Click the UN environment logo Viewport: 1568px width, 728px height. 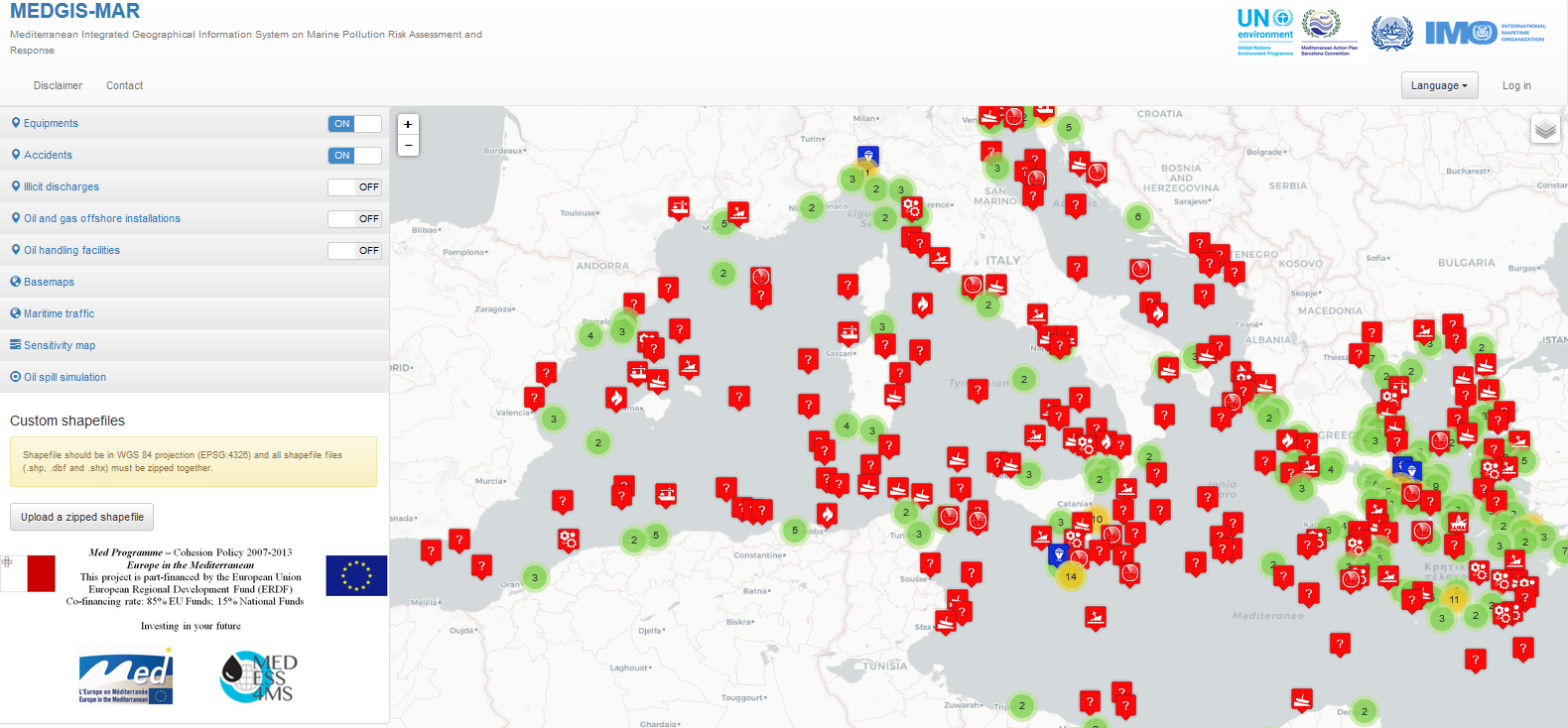pos(1265,32)
